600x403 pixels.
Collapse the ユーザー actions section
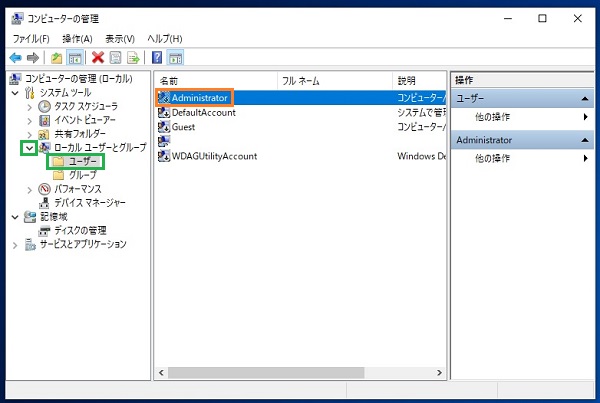584,99
